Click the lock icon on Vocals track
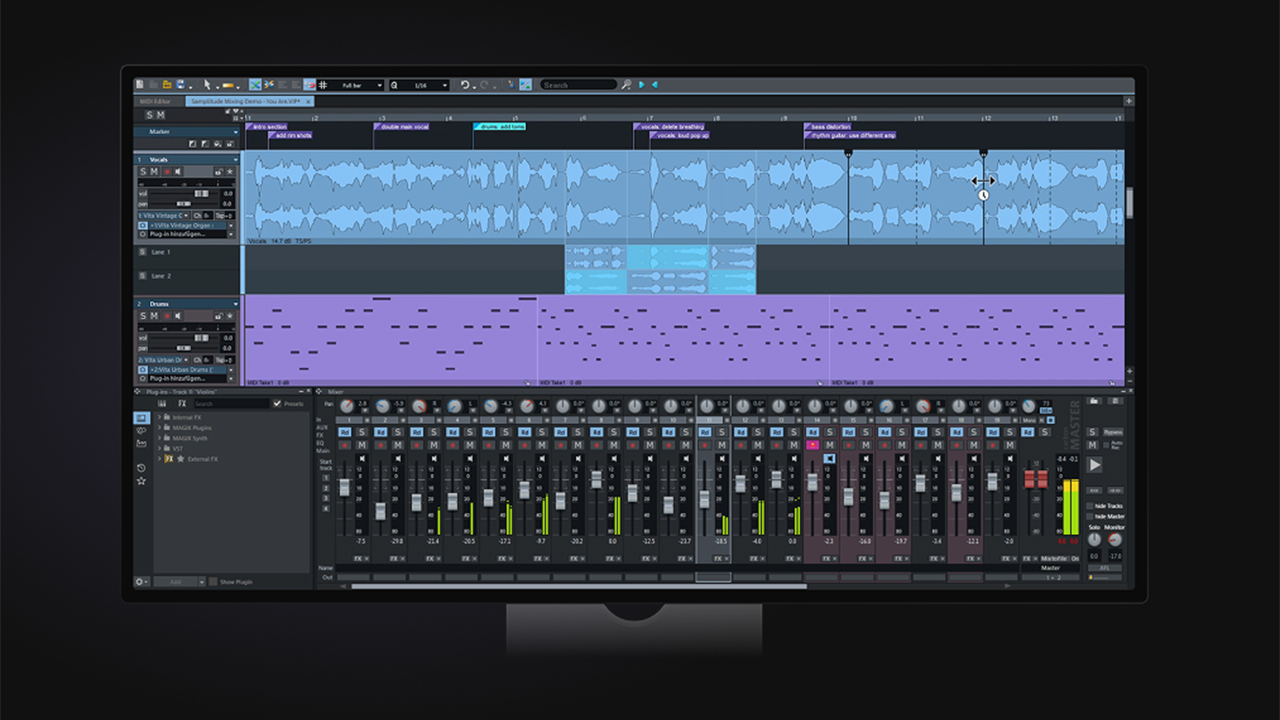This screenshot has width=1280, height=720. click(218, 172)
